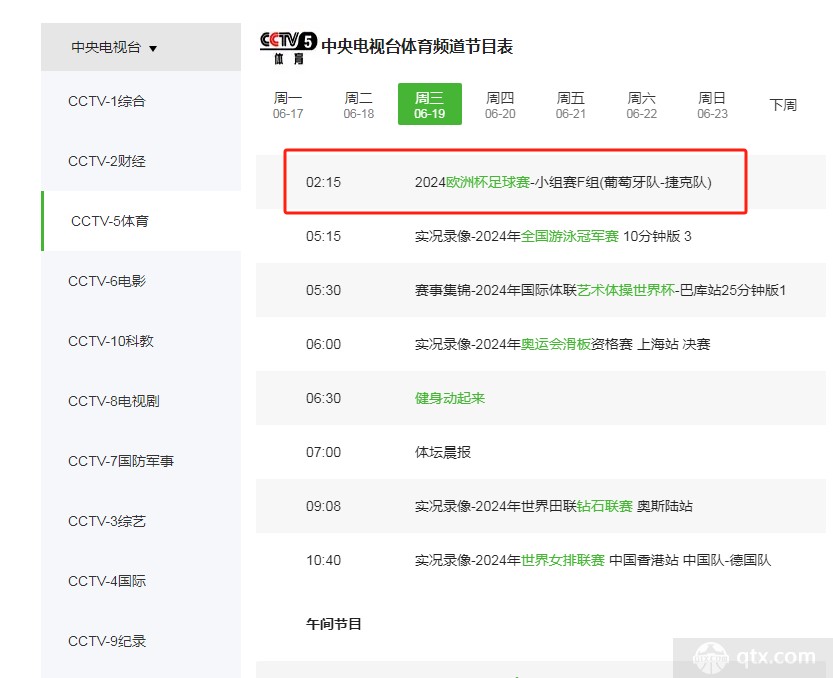Click the 中央电视台体育频道节目表 page title
Screen dimensions: 833x678
point(417,47)
